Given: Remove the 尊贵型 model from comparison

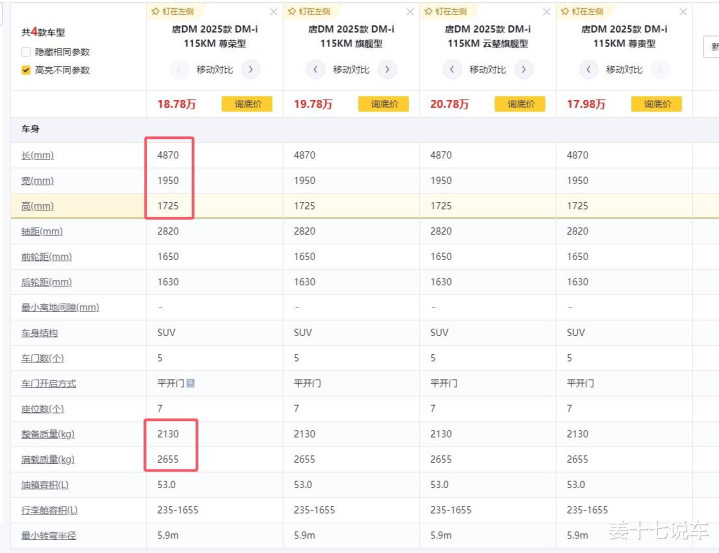Looking at the screenshot, I should (x=683, y=12).
